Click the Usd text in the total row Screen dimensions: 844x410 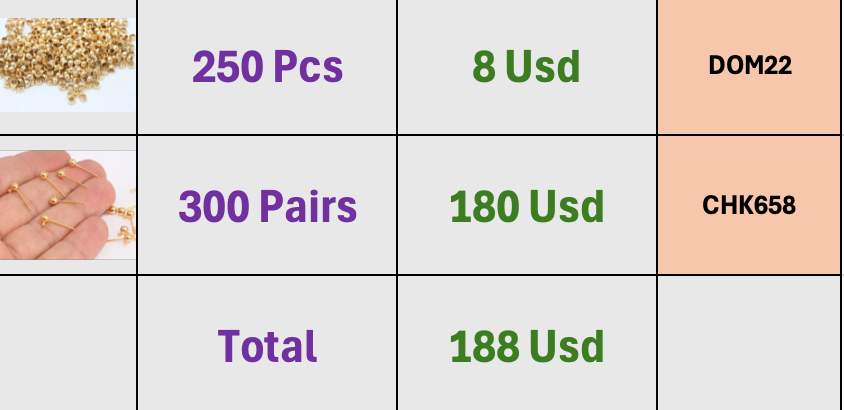click(x=566, y=346)
